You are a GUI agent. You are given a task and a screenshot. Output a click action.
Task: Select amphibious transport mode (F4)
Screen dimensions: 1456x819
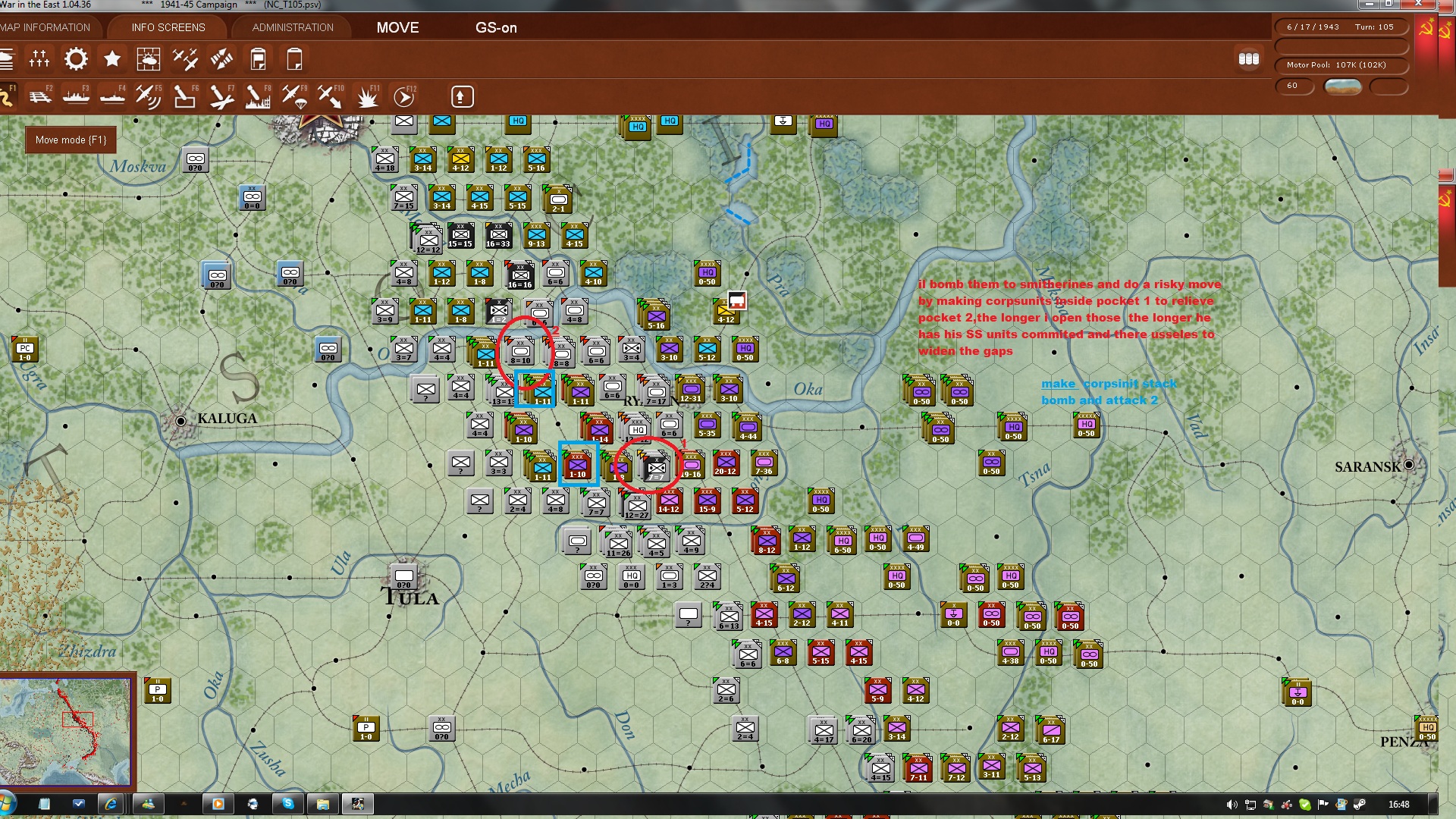click(x=112, y=96)
